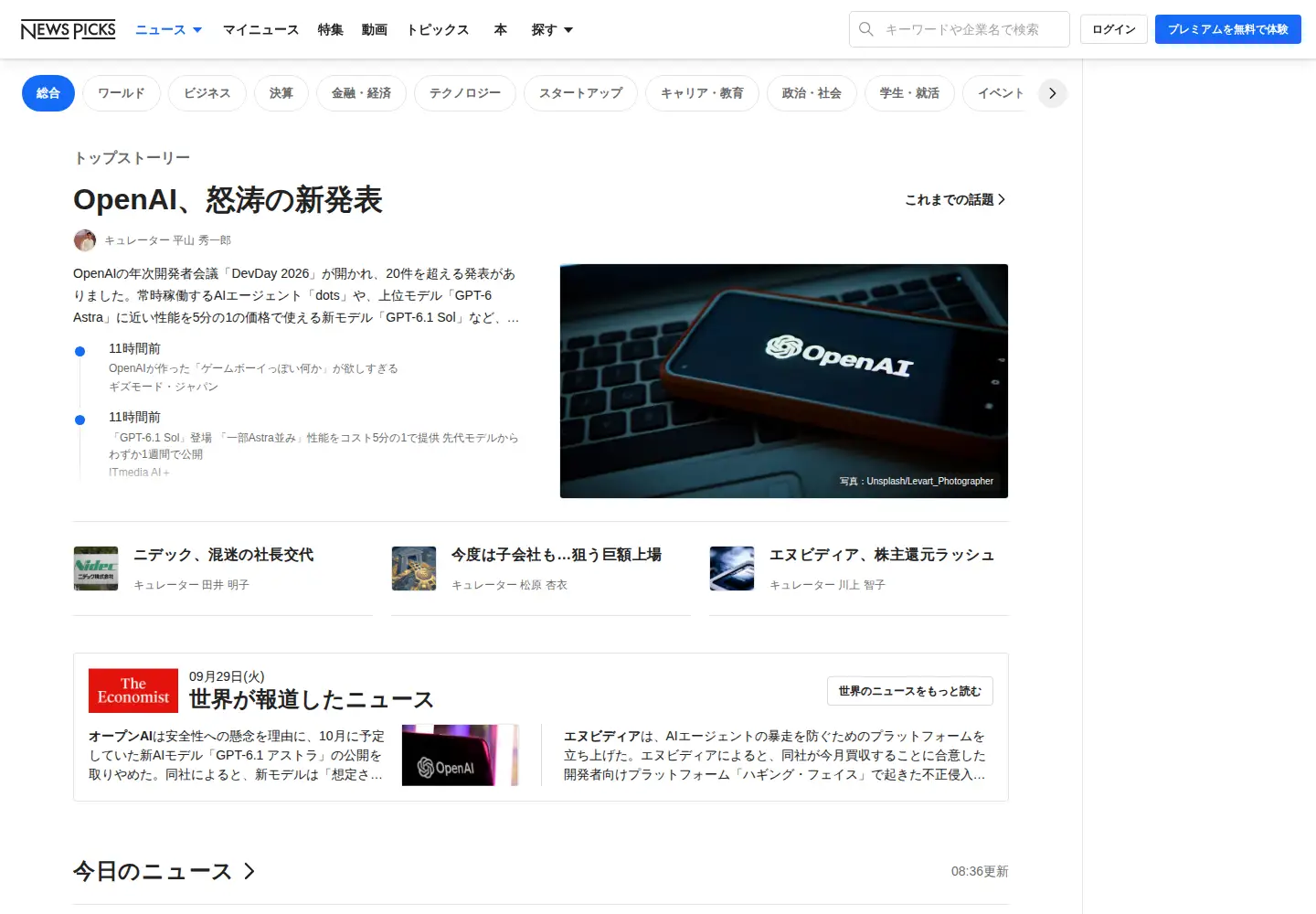Open the Nidec story thumbnail
Viewport: 1316px width, 914px height.
tap(96, 569)
